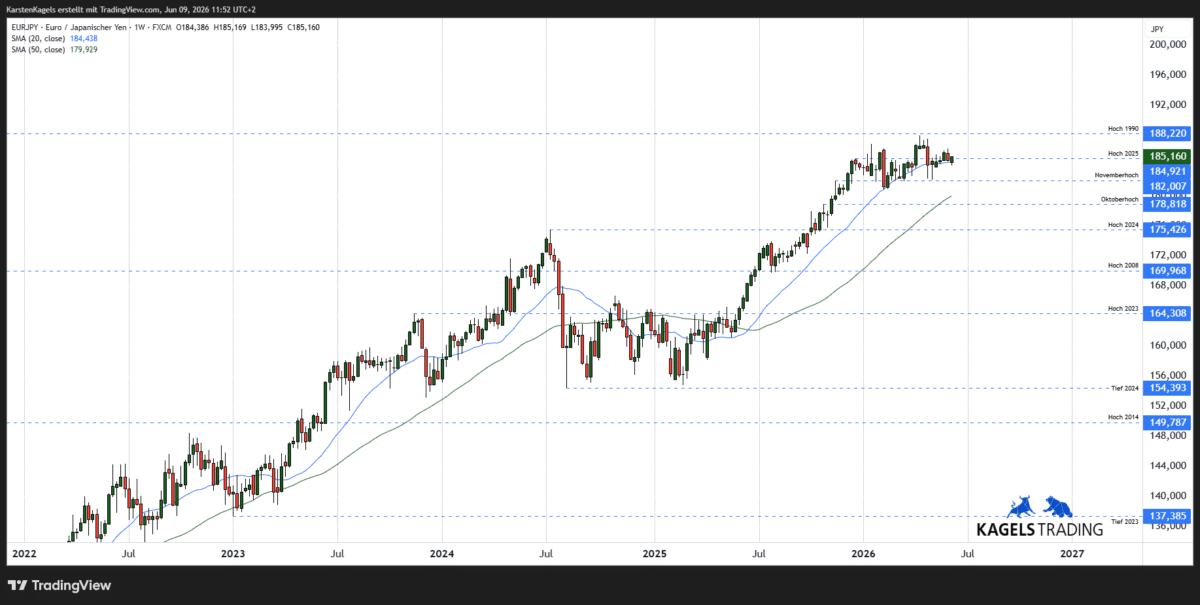Click the 200,000 price axis tick

click(1168, 45)
